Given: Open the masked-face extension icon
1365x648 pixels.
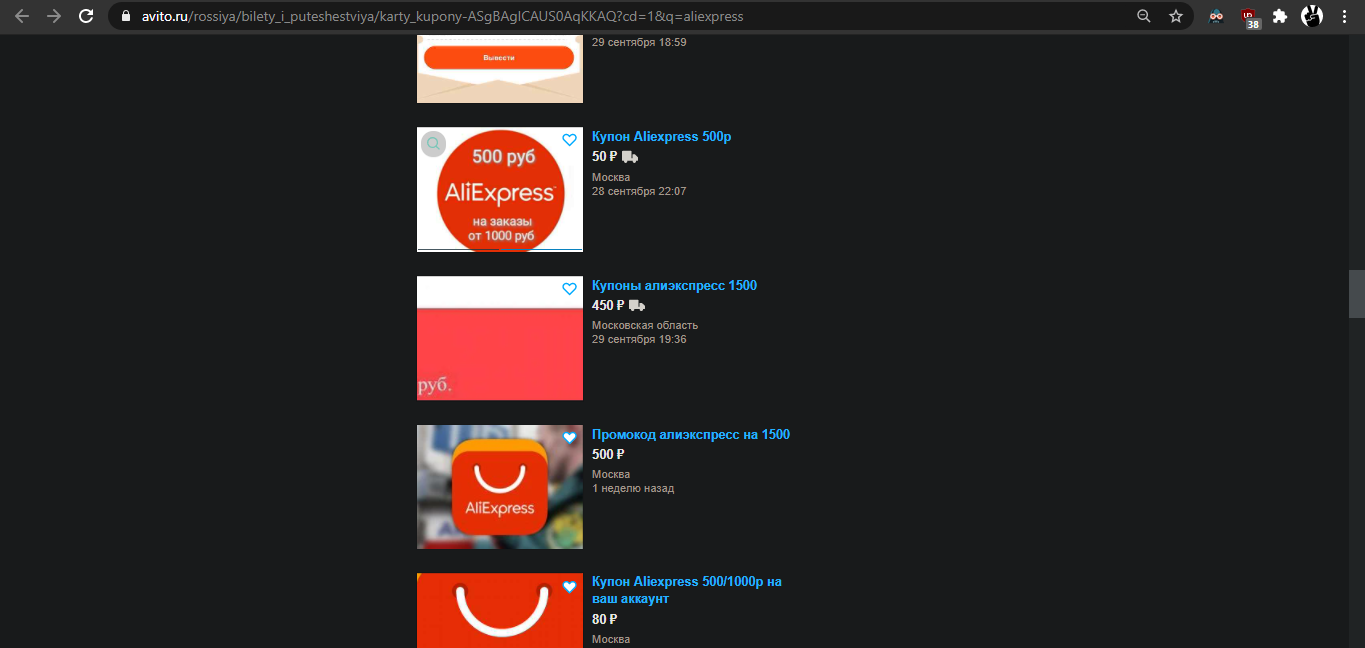Looking at the screenshot, I should click(1216, 16).
